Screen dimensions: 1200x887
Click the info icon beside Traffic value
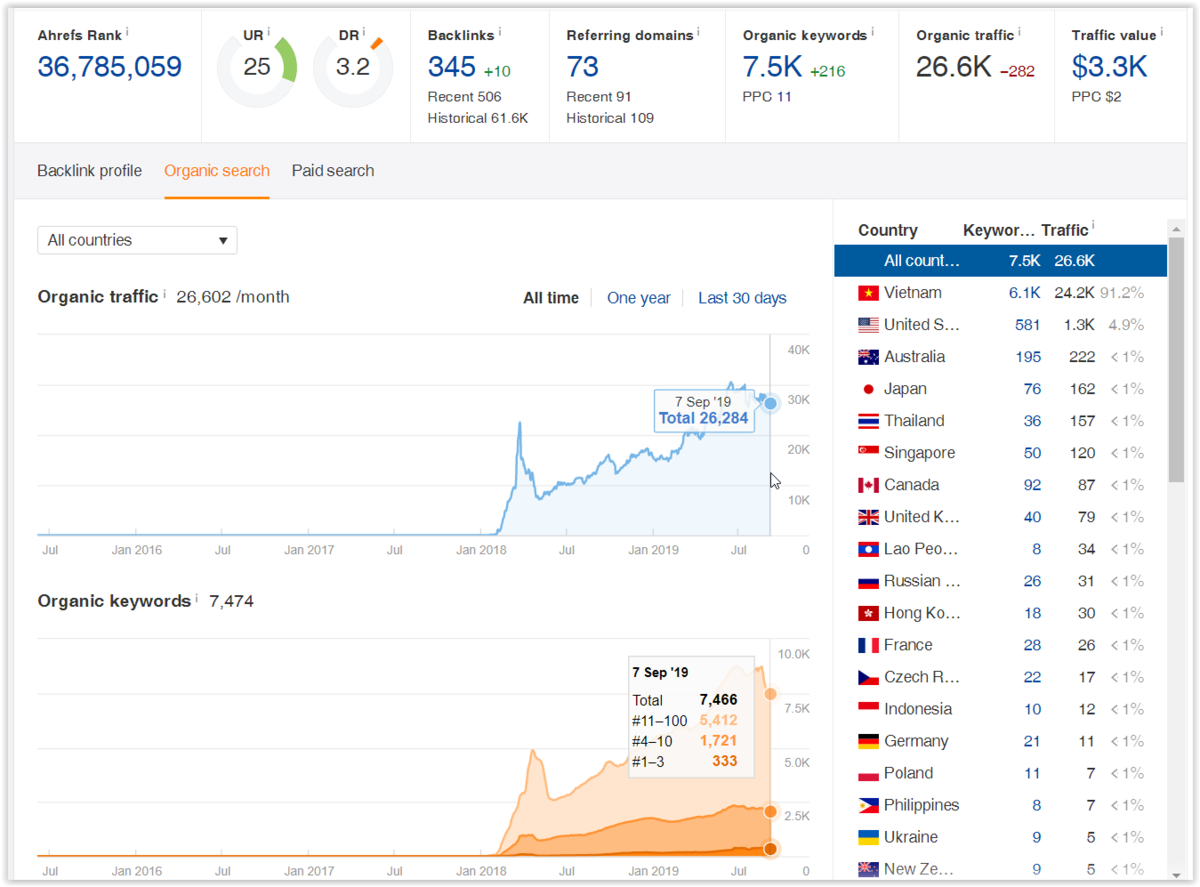click(1161, 32)
